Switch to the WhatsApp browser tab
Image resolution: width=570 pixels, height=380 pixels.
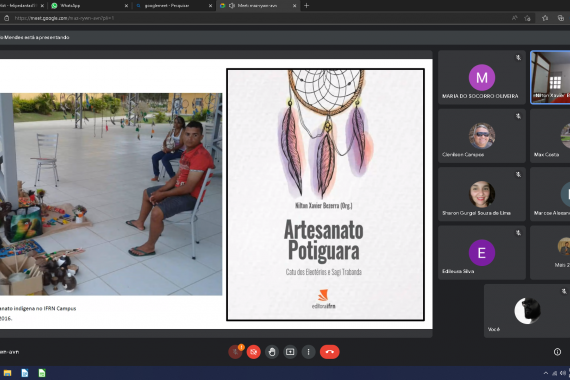point(89,5)
